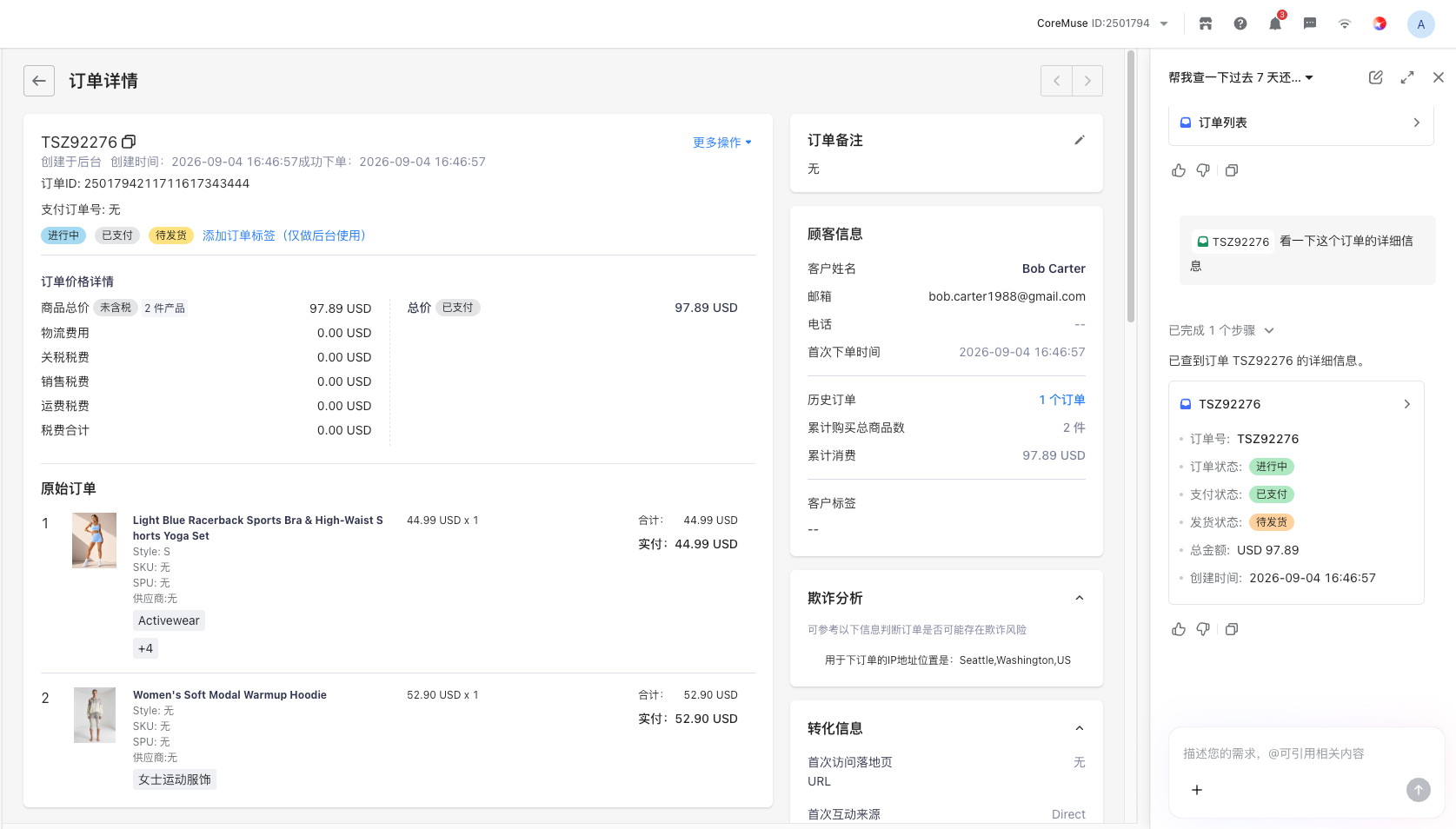Go to the next order
Viewport: 1456px width, 829px height.
click(1087, 81)
